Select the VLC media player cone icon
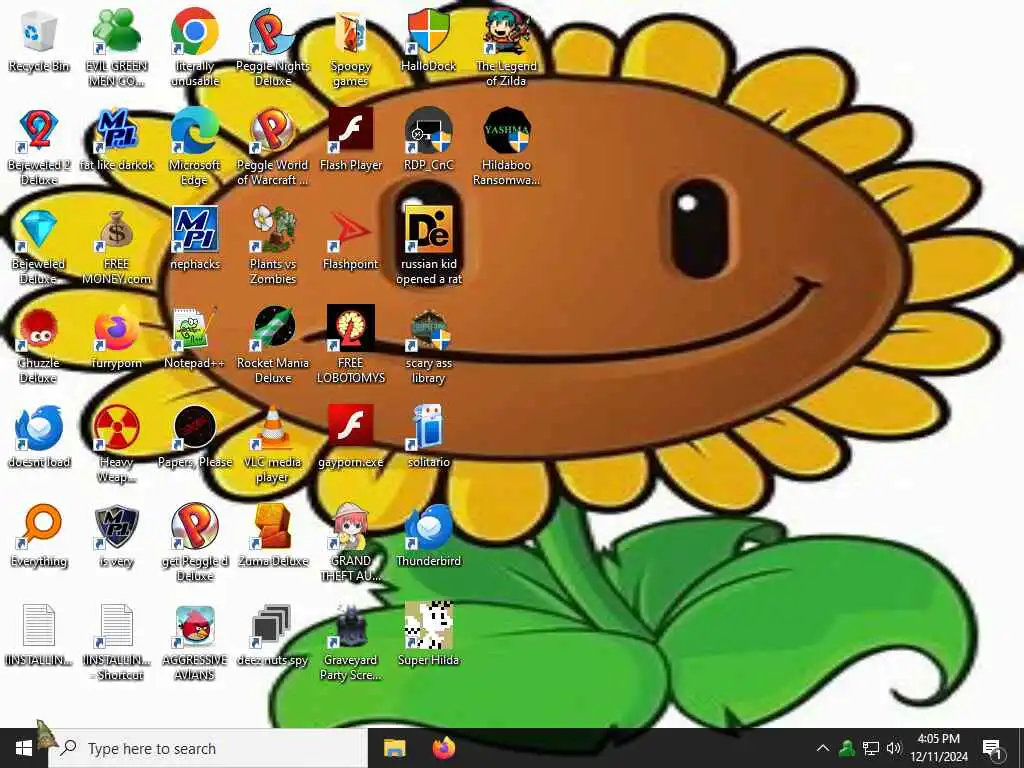Image resolution: width=1024 pixels, height=768 pixels. click(272, 427)
